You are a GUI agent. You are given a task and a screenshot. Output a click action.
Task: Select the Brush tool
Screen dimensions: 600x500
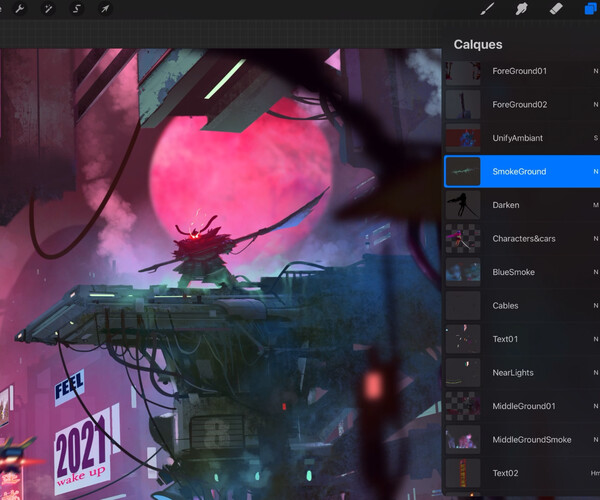(487, 8)
